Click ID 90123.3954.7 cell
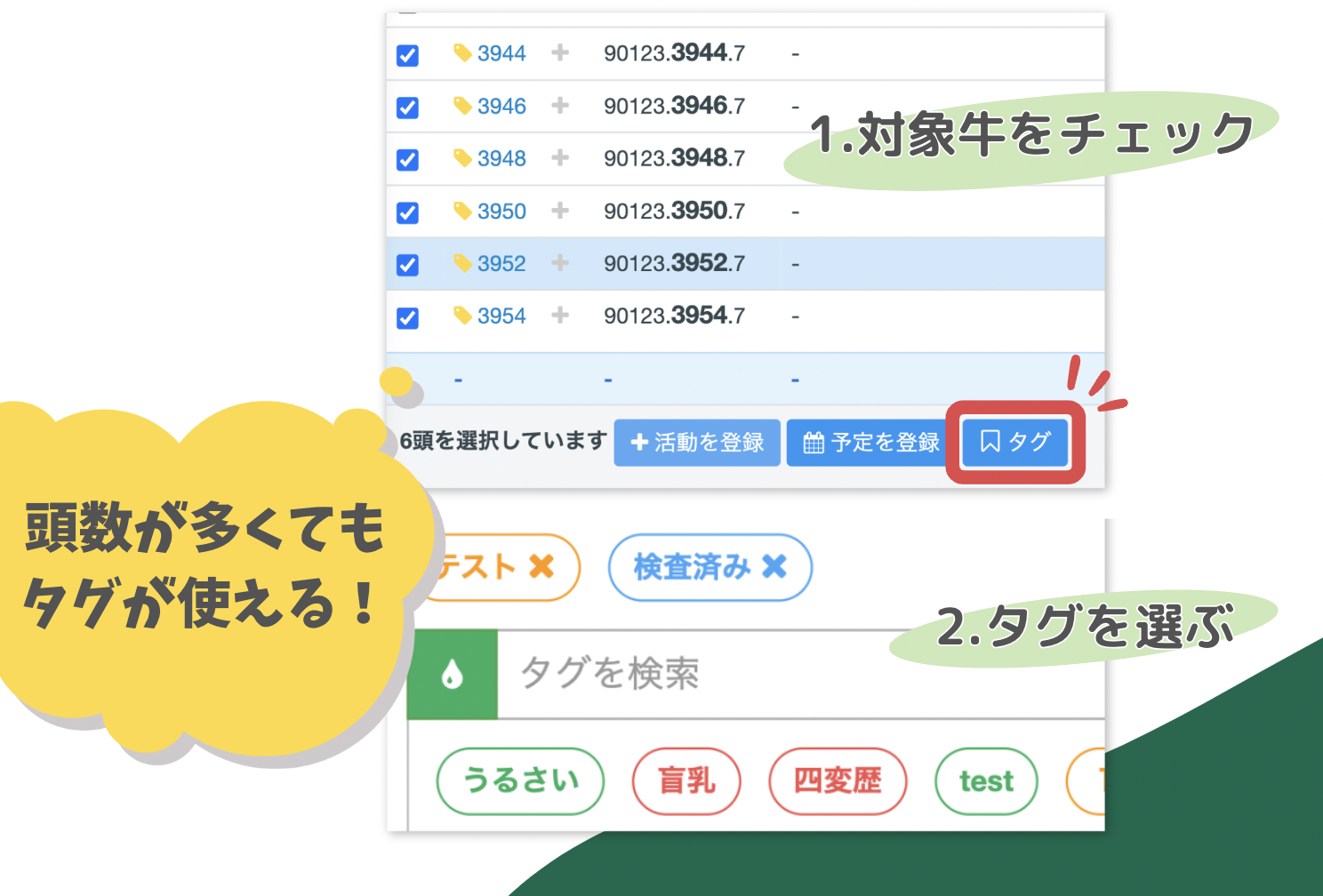Screen dimensions: 1323x896 click(674, 316)
